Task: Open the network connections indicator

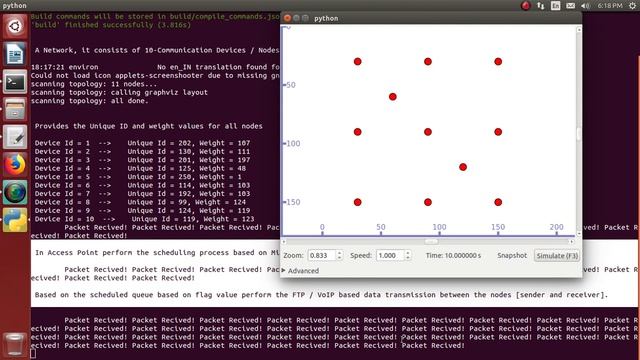Action: pyautogui.click(x=540, y=6)
